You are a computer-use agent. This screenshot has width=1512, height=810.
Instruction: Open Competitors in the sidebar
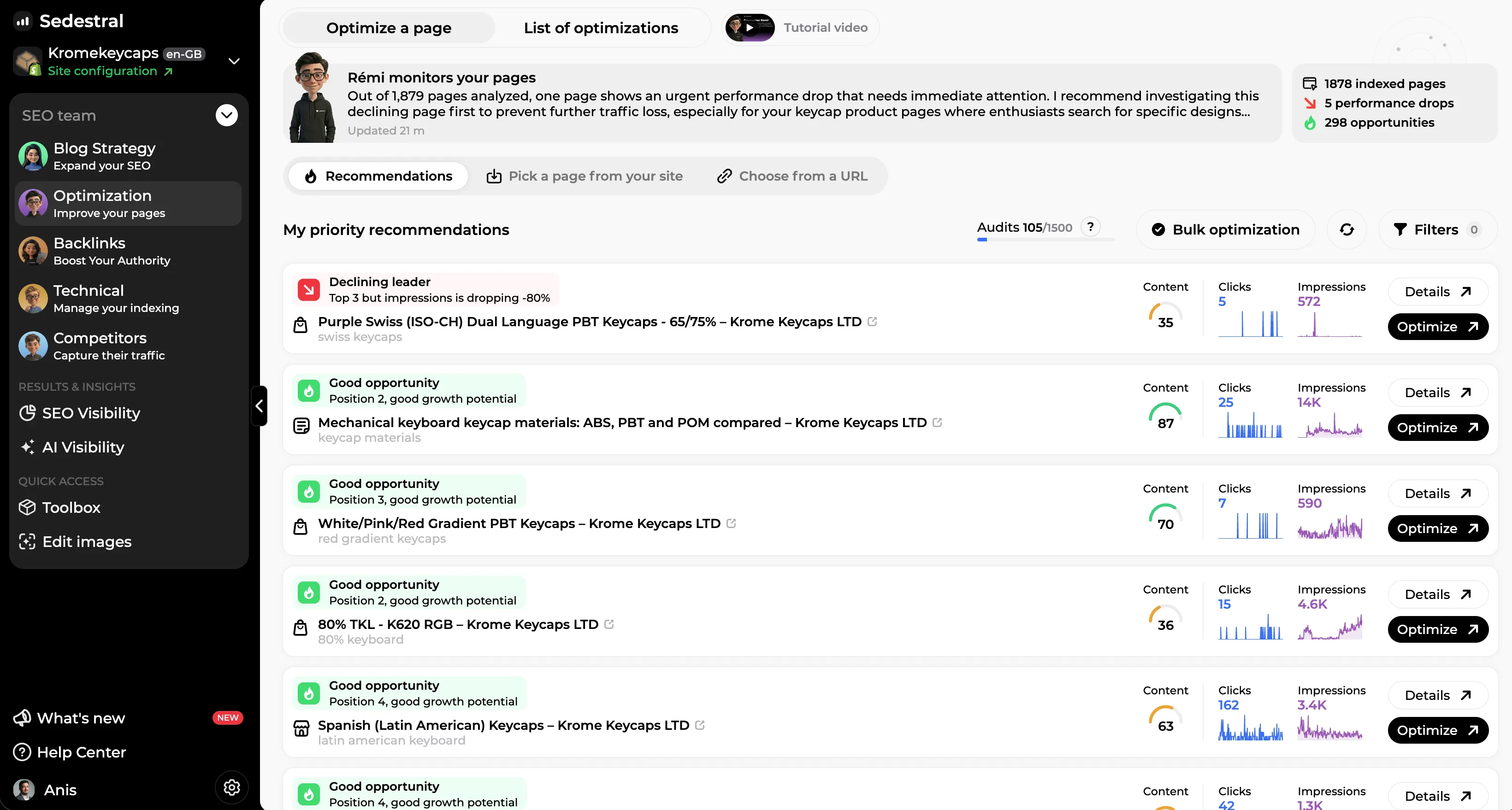[128, 346]
